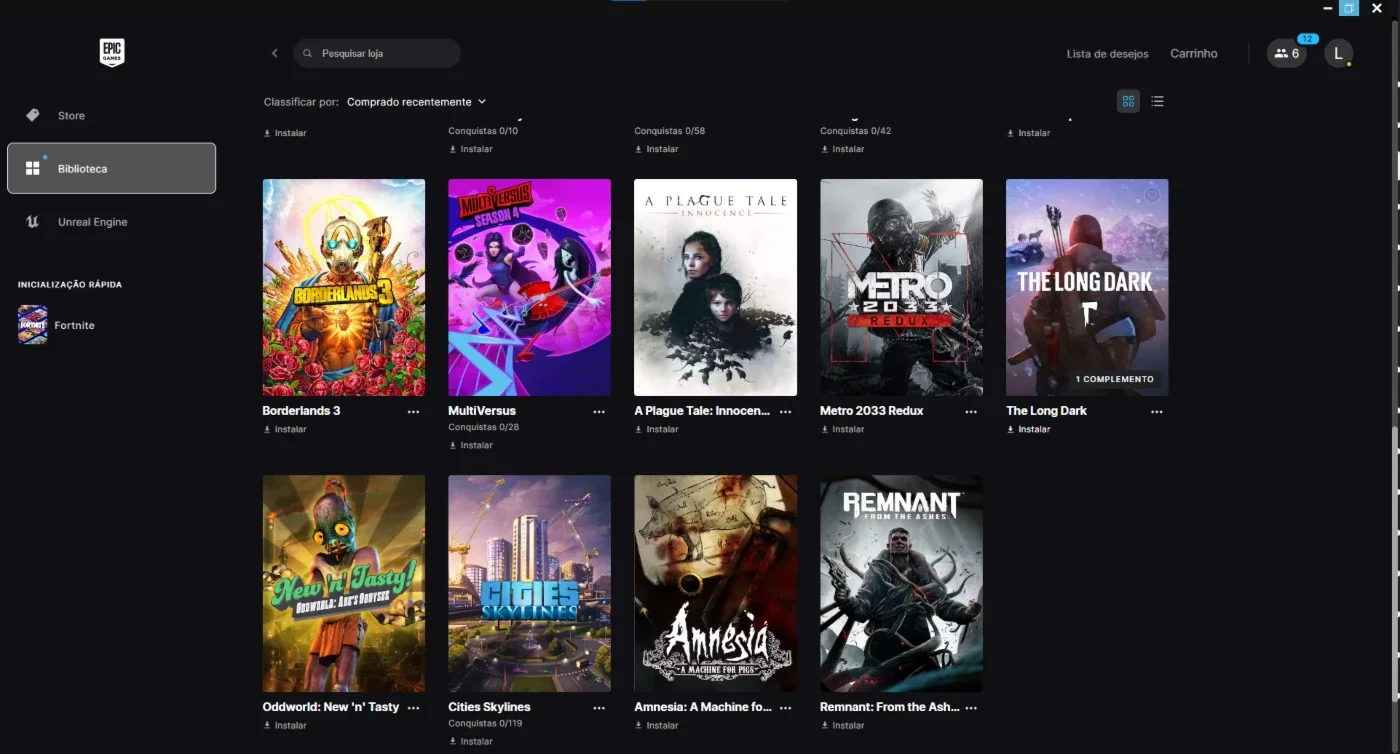Open Borderlands 3 more options menu
Image resolution: width=1400 pixels, height=754 pixels.
413,412
